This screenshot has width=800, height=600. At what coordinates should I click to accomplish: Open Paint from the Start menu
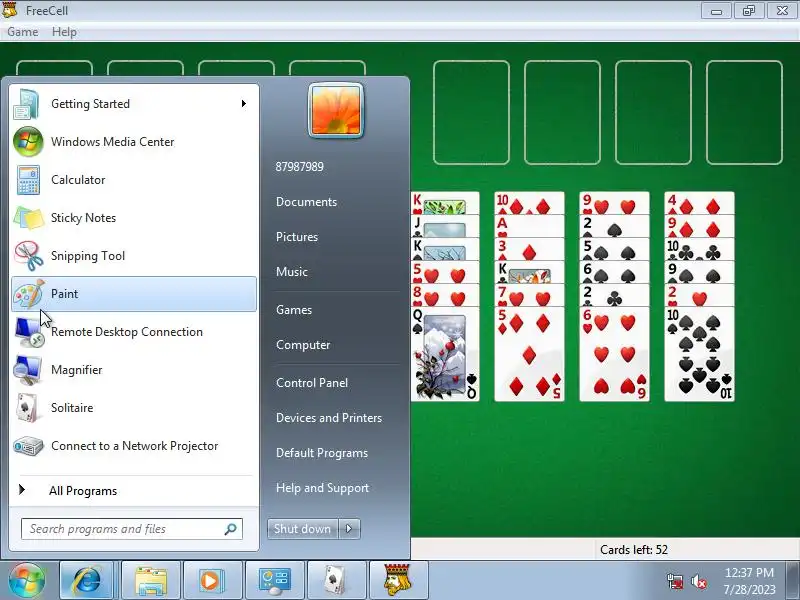(x=134, y=294)
